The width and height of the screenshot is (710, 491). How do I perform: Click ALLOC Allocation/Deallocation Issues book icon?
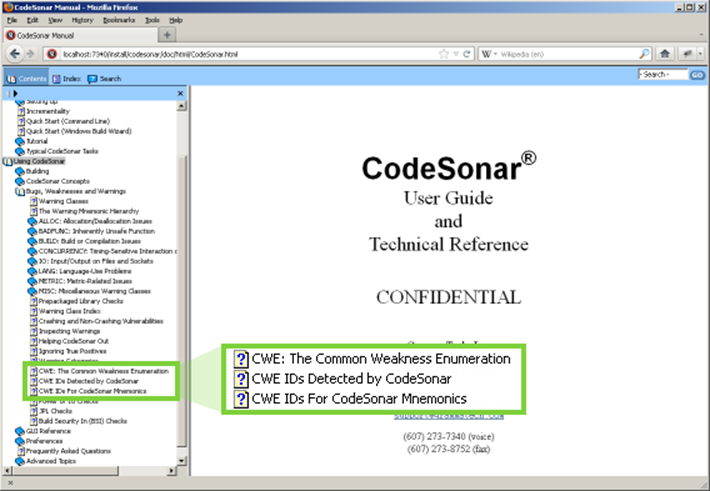point(32,221)
